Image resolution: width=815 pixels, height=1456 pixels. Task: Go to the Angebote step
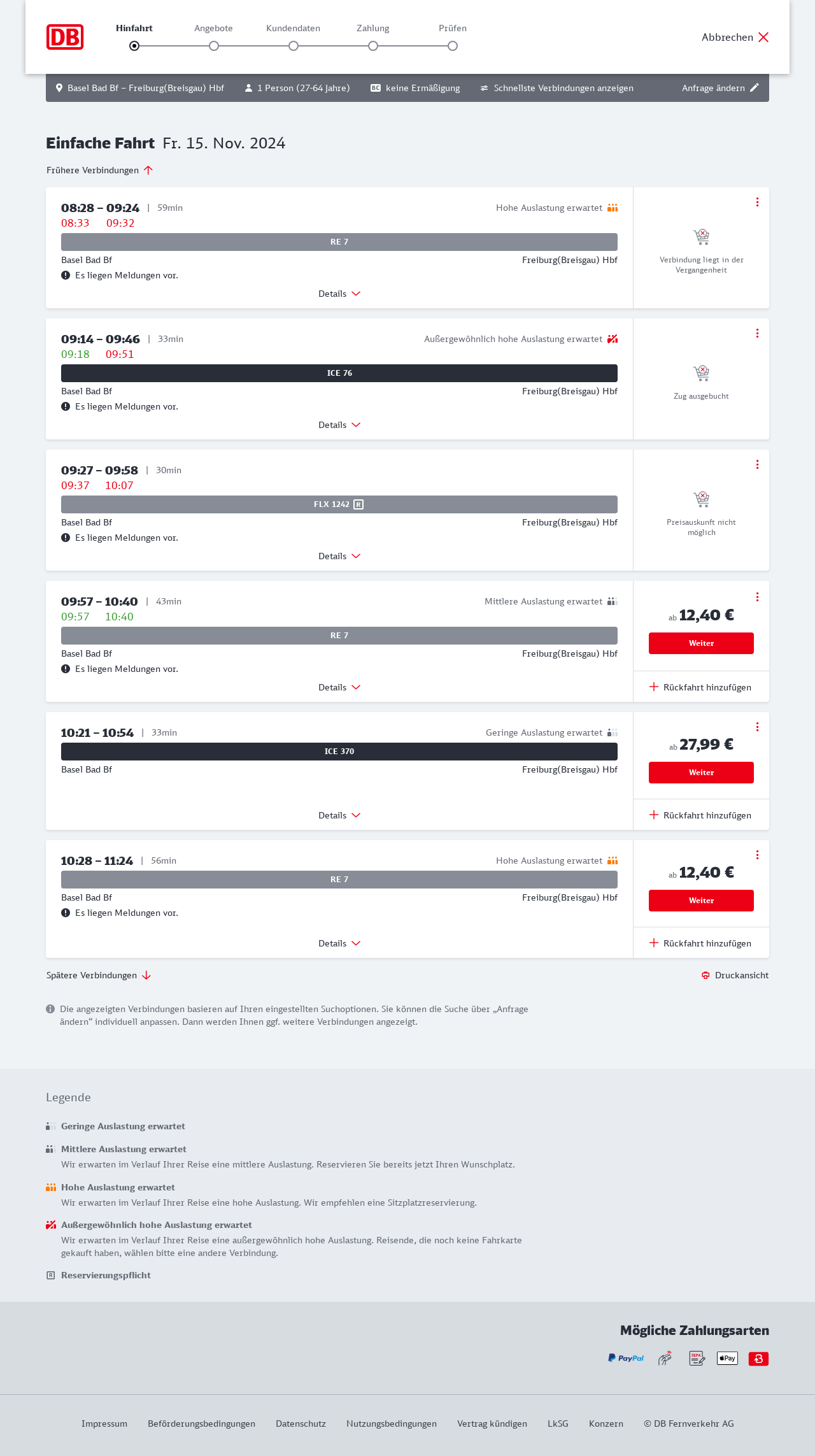214,45
